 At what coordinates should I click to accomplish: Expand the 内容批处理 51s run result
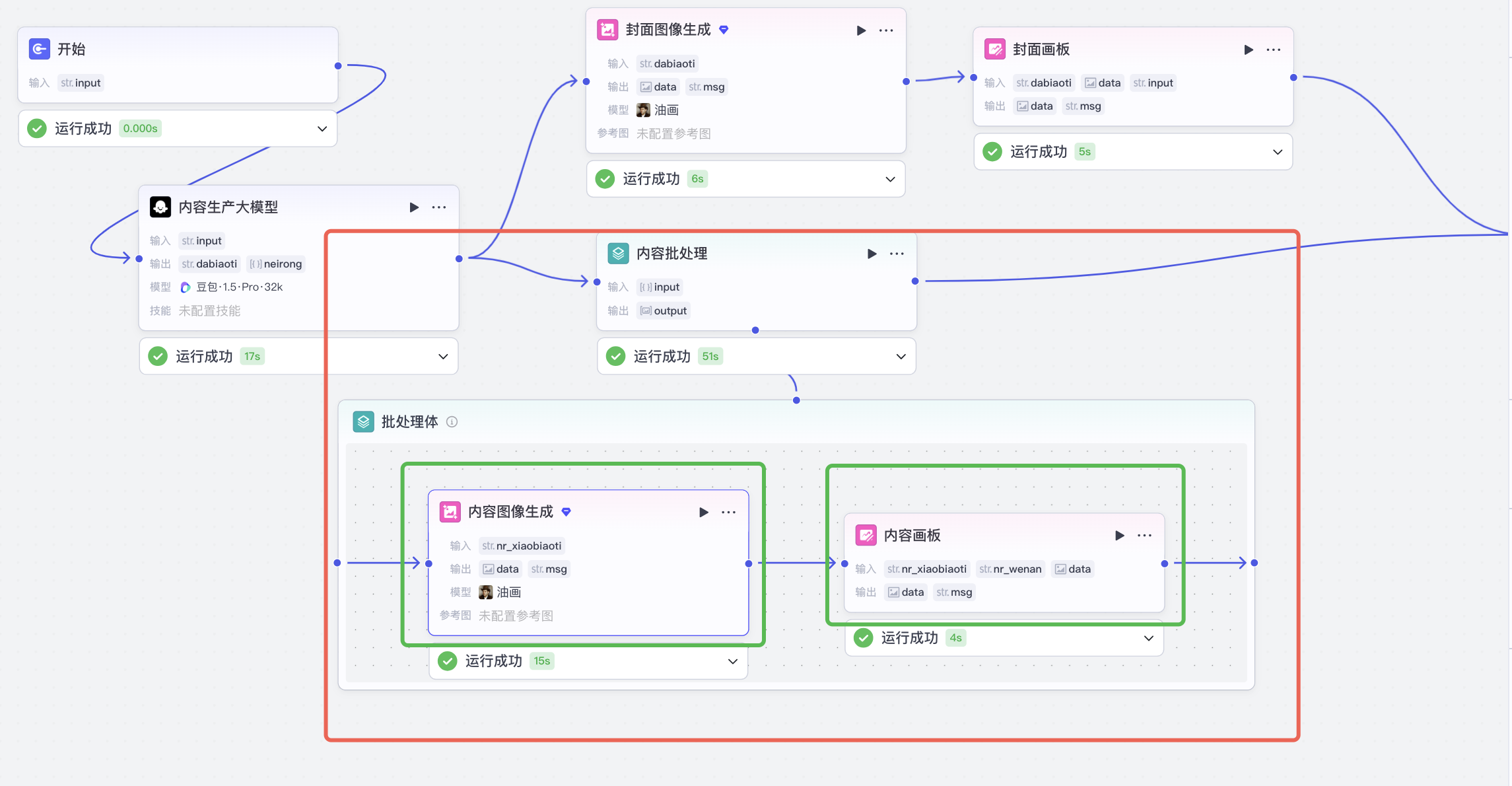(x=901, y=357)
